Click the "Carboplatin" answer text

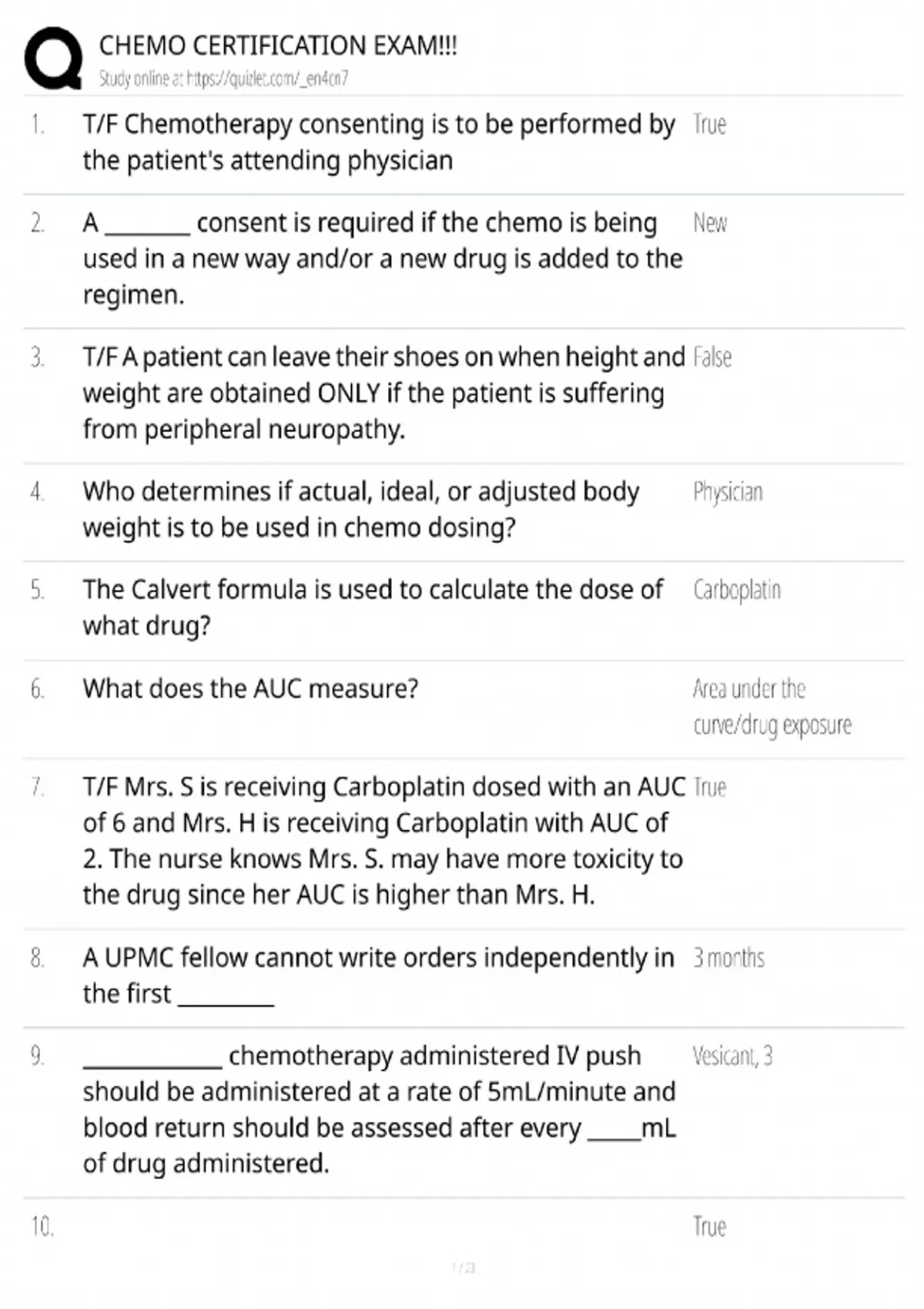[737, 591]
